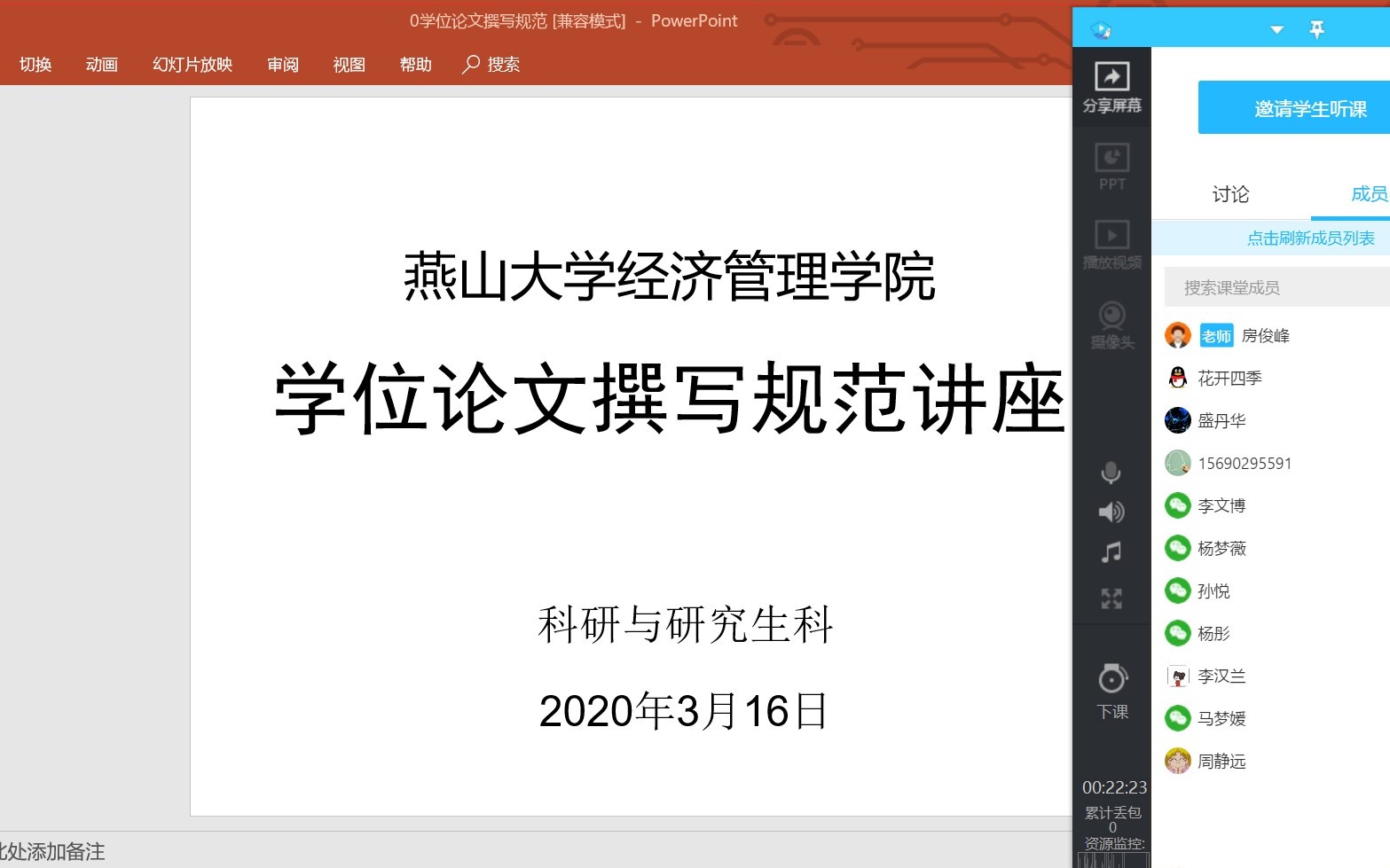This screenshot has width=1390, height=868.
Task: Turn on the camera (摄像头) icon
Action: pos(1111,324)
